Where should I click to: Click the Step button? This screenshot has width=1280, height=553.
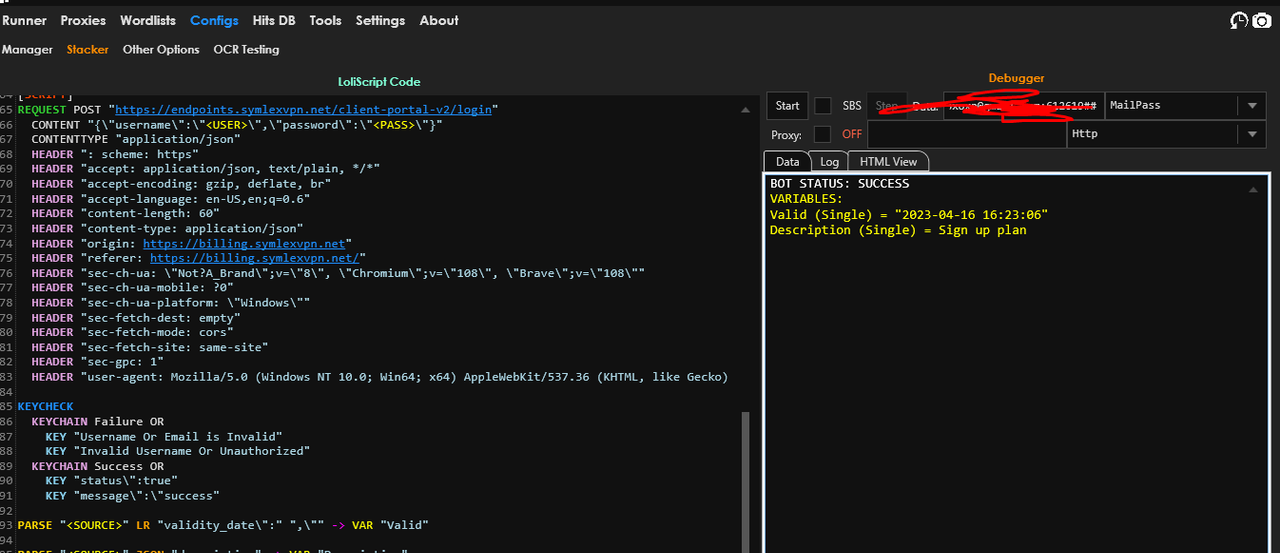point(886,105)
